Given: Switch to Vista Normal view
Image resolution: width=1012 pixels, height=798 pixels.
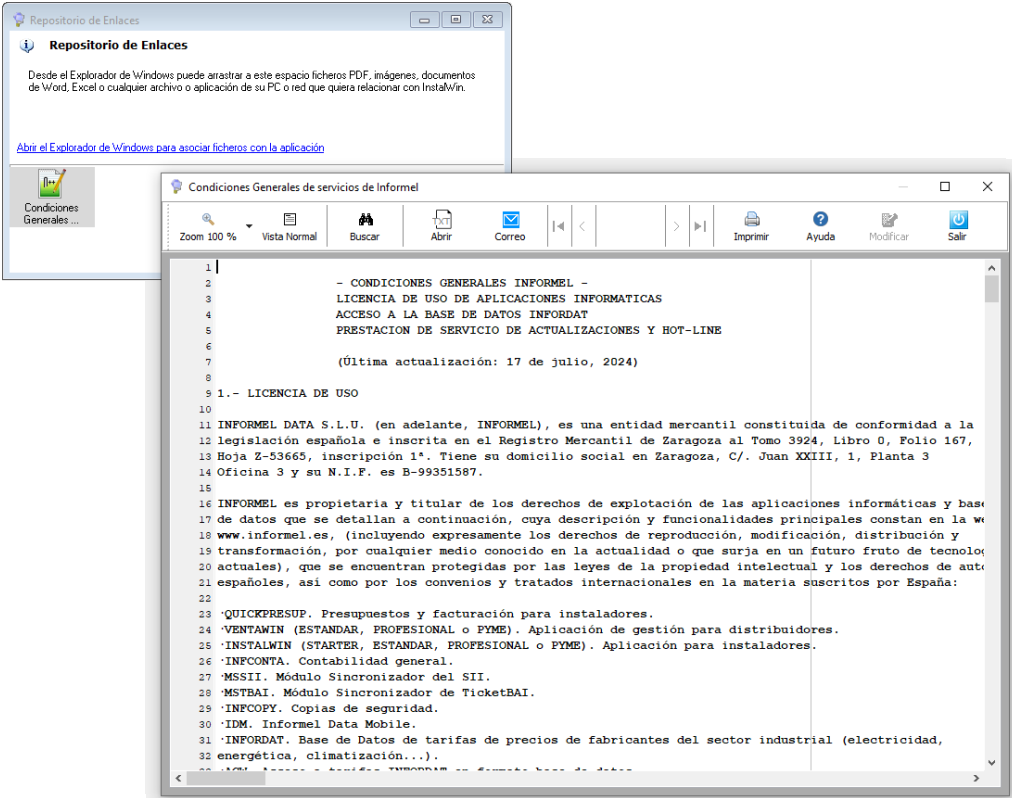Looking at the screenshot, I should pos(289,227).
